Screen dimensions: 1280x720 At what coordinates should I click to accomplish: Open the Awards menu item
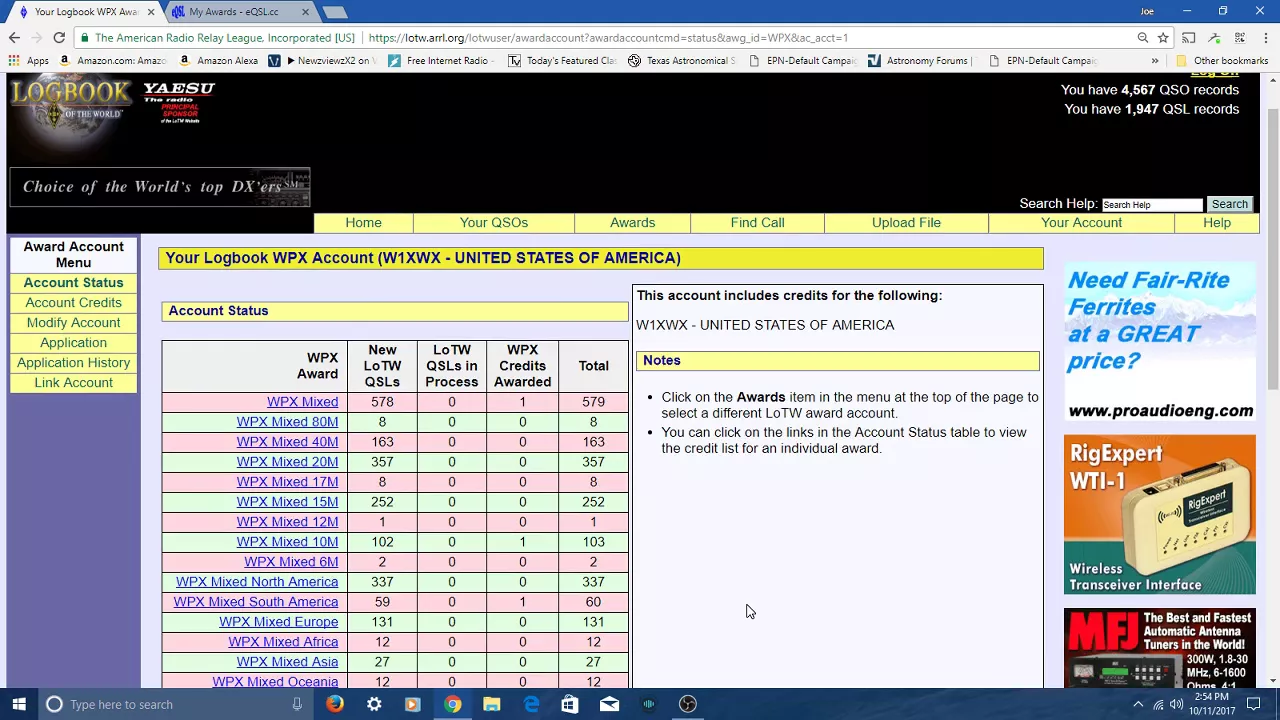633,223
